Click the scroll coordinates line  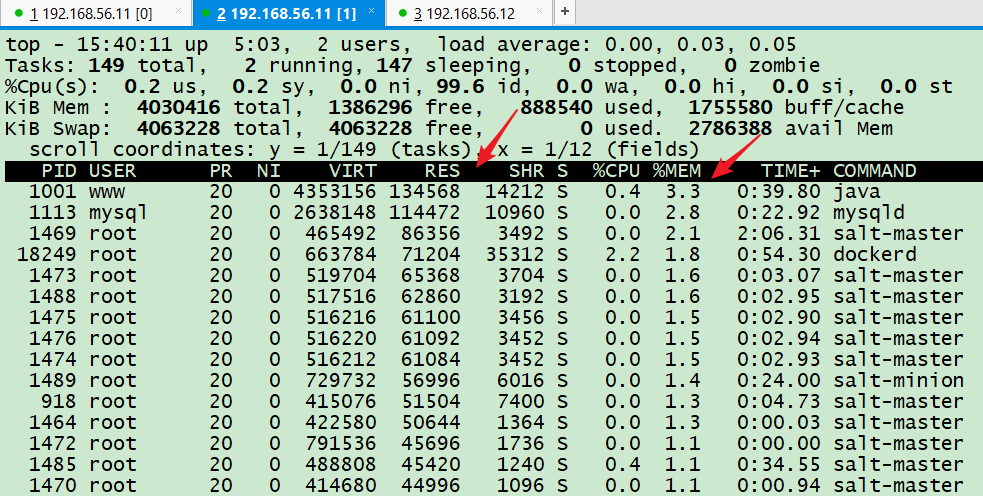(364, 150)
